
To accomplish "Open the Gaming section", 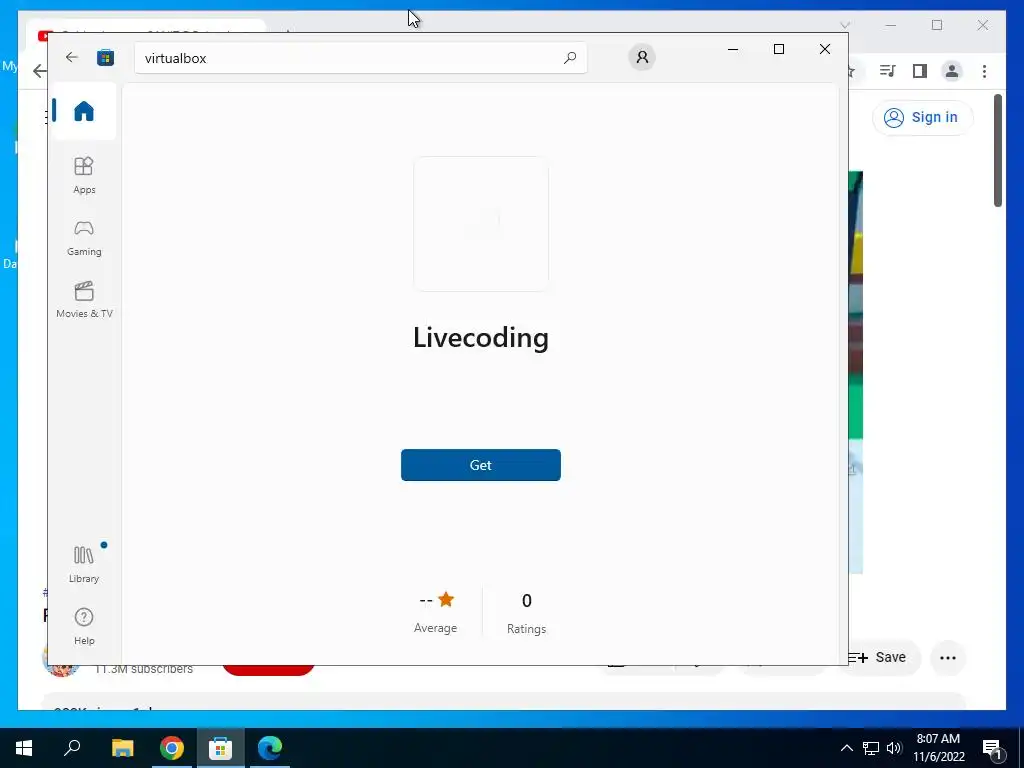I will [84, 238].
